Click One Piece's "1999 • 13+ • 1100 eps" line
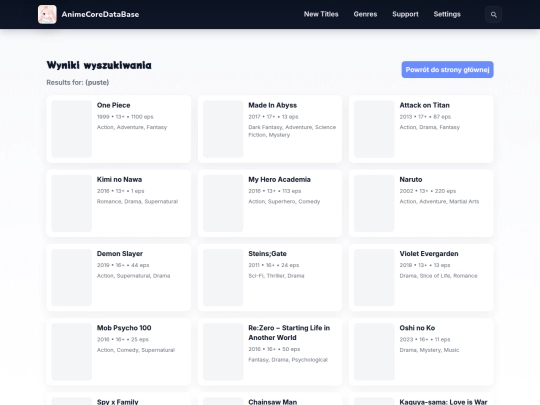Image resolution: width=540 pixels, height=405 pixels. tap(125, 117)
